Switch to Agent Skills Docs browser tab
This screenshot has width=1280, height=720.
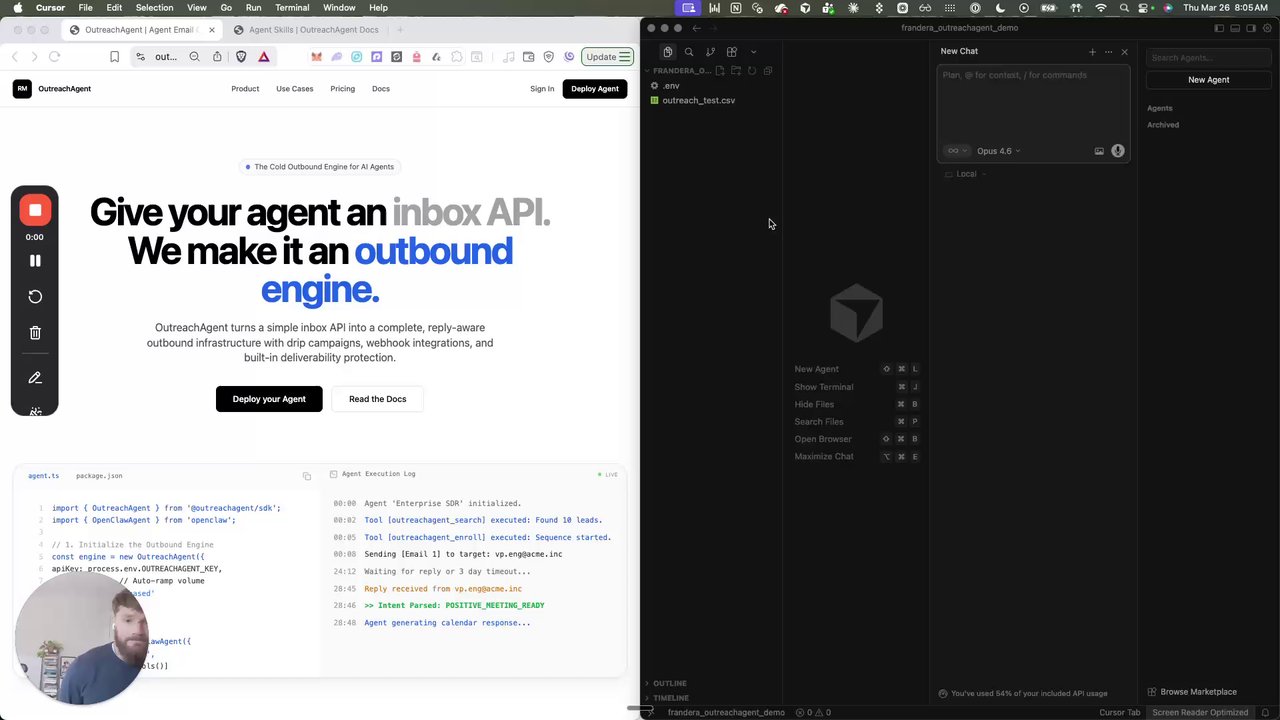(x=306, y=30)
